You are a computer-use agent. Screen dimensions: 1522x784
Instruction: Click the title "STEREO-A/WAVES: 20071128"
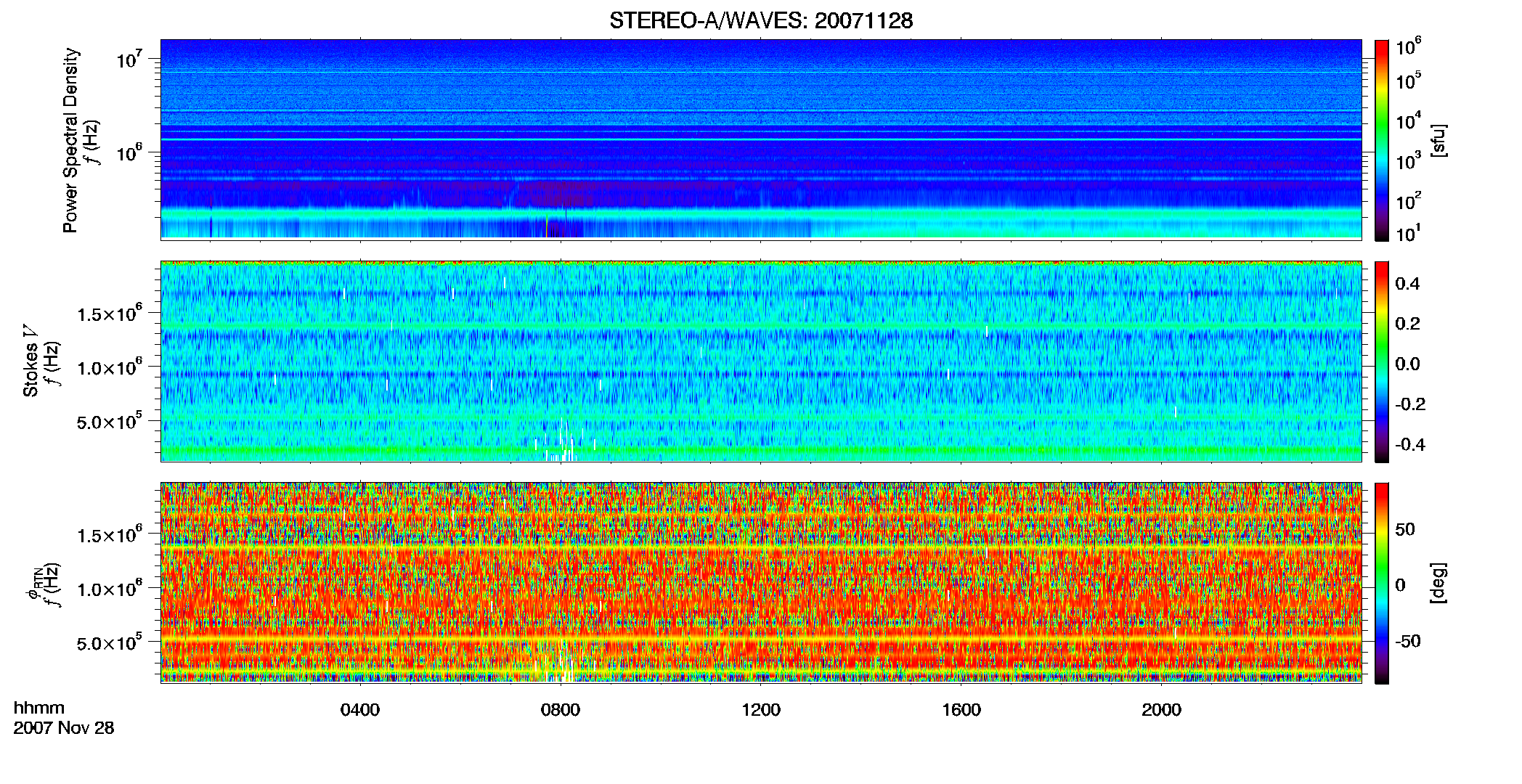click(761, 21)
